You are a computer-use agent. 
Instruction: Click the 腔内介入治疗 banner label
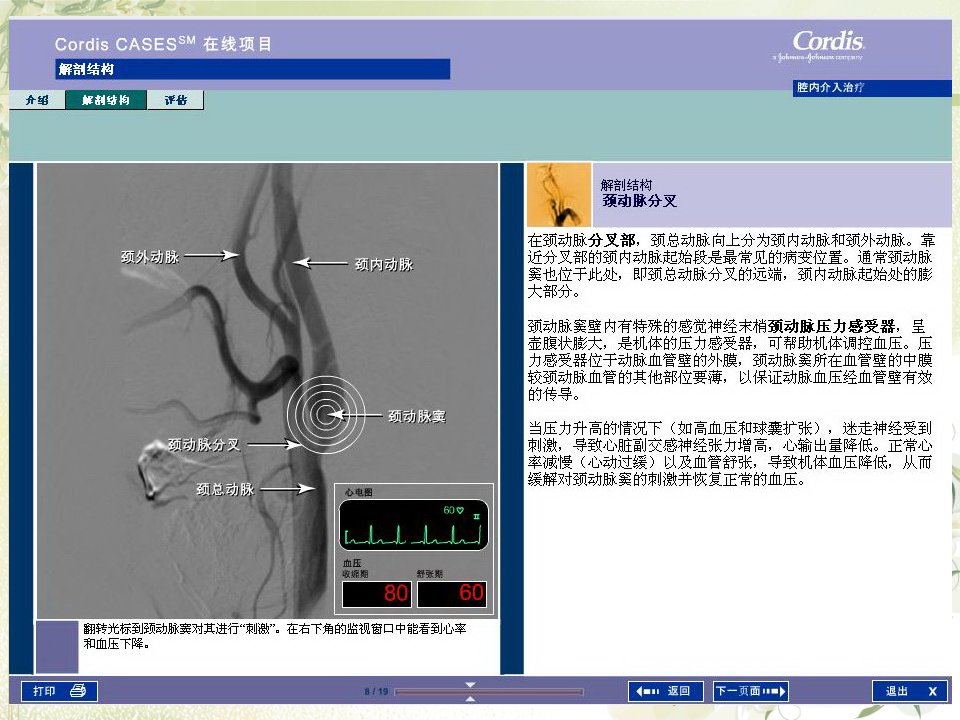tap(830, 87)
